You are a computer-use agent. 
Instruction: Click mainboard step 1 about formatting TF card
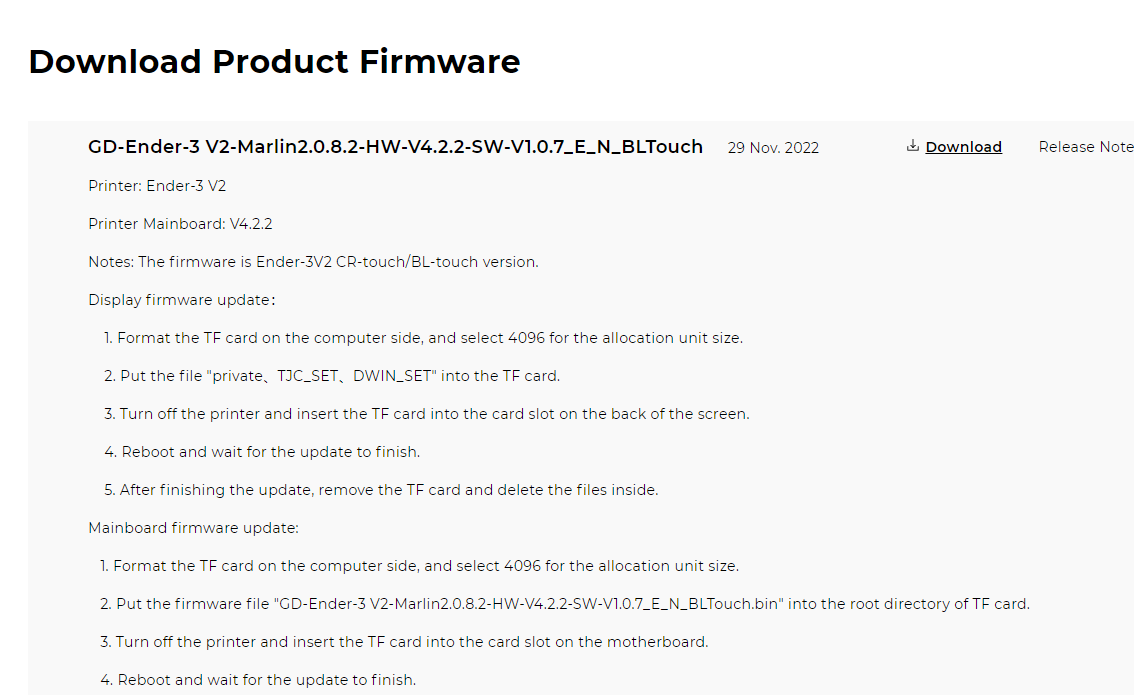tap(419, 566)
